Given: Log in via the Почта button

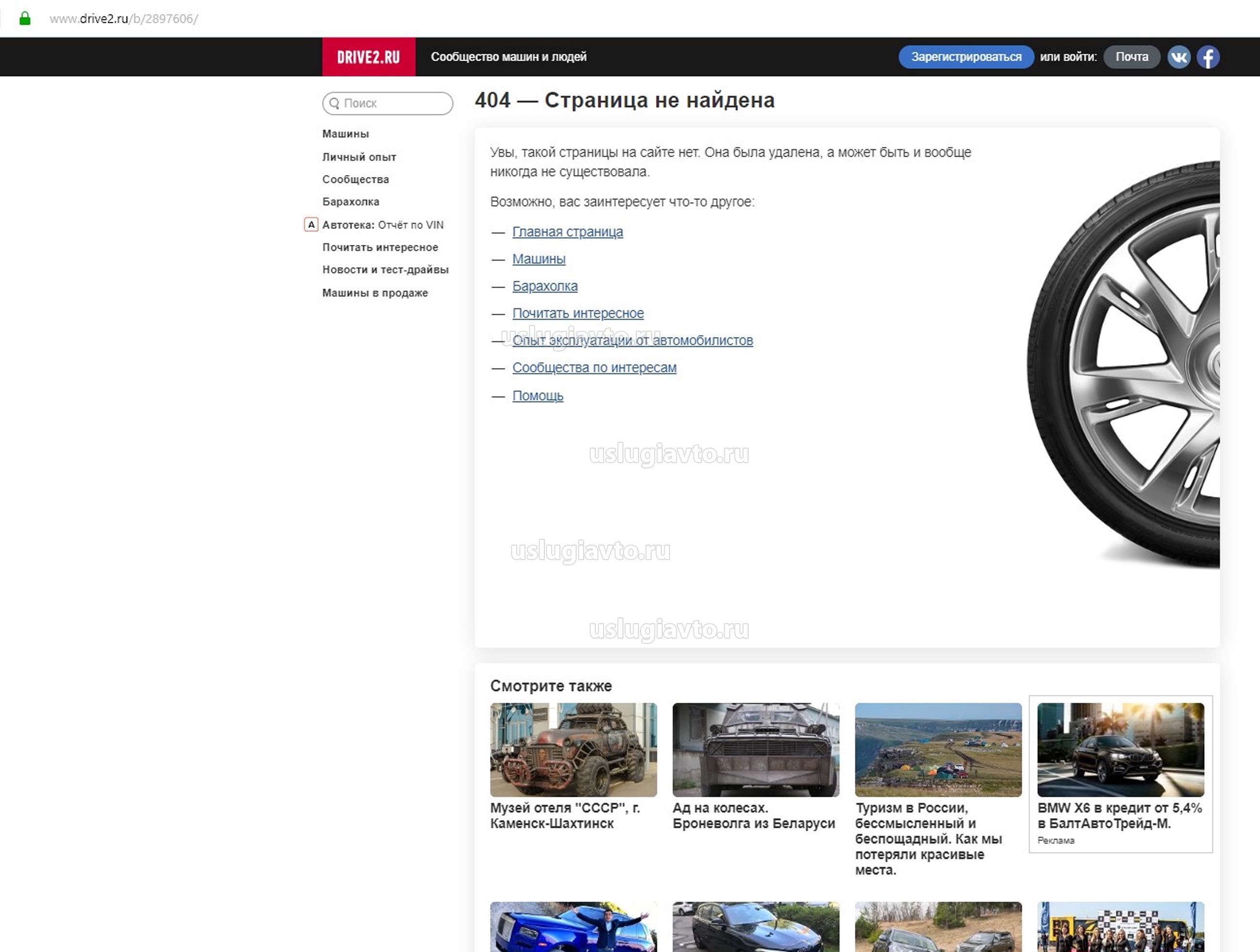Looking at the screenshot, I should (x=1131, y=57).
